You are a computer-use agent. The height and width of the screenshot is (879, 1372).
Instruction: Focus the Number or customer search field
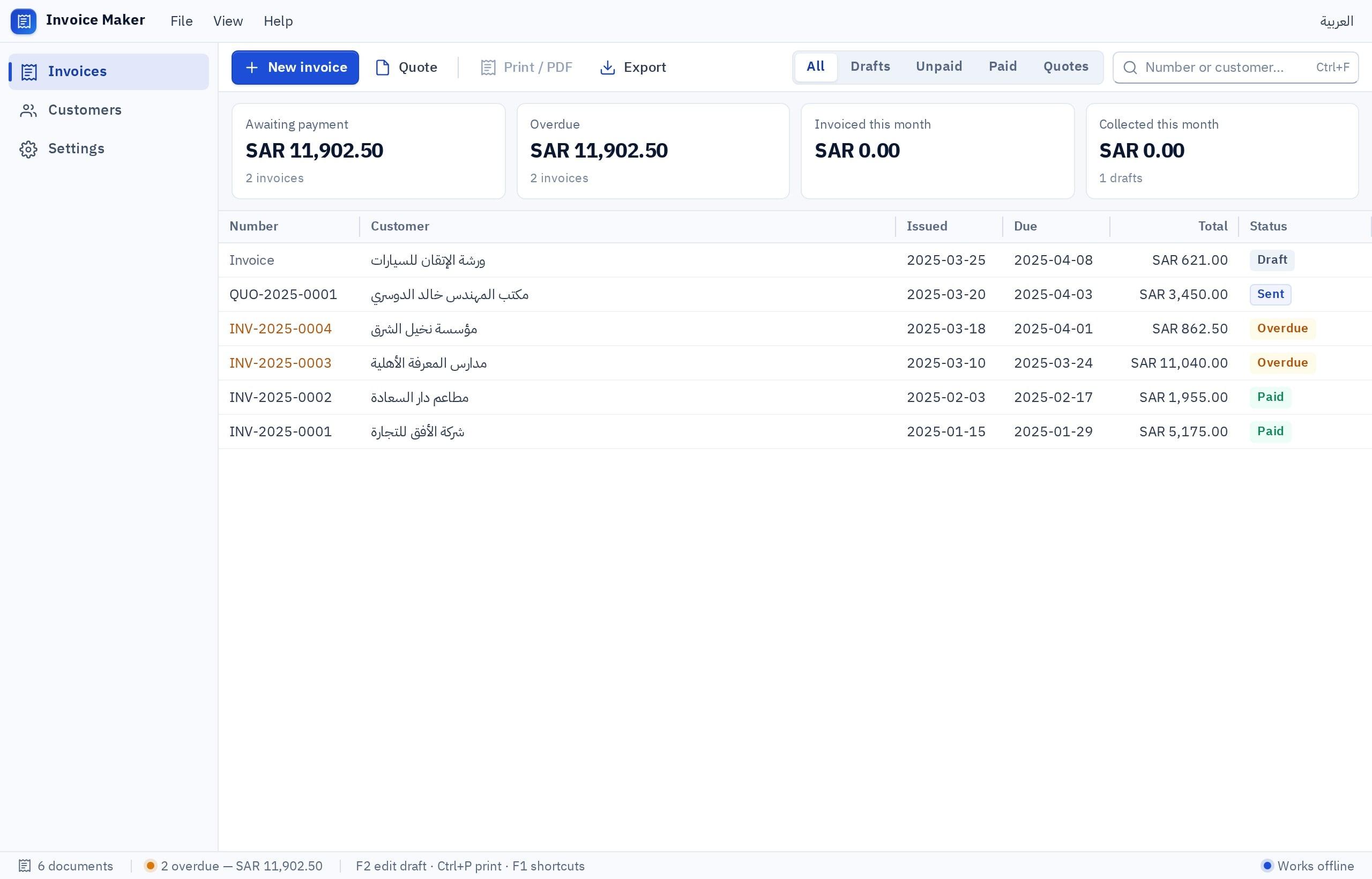(x=1235, y=68)
